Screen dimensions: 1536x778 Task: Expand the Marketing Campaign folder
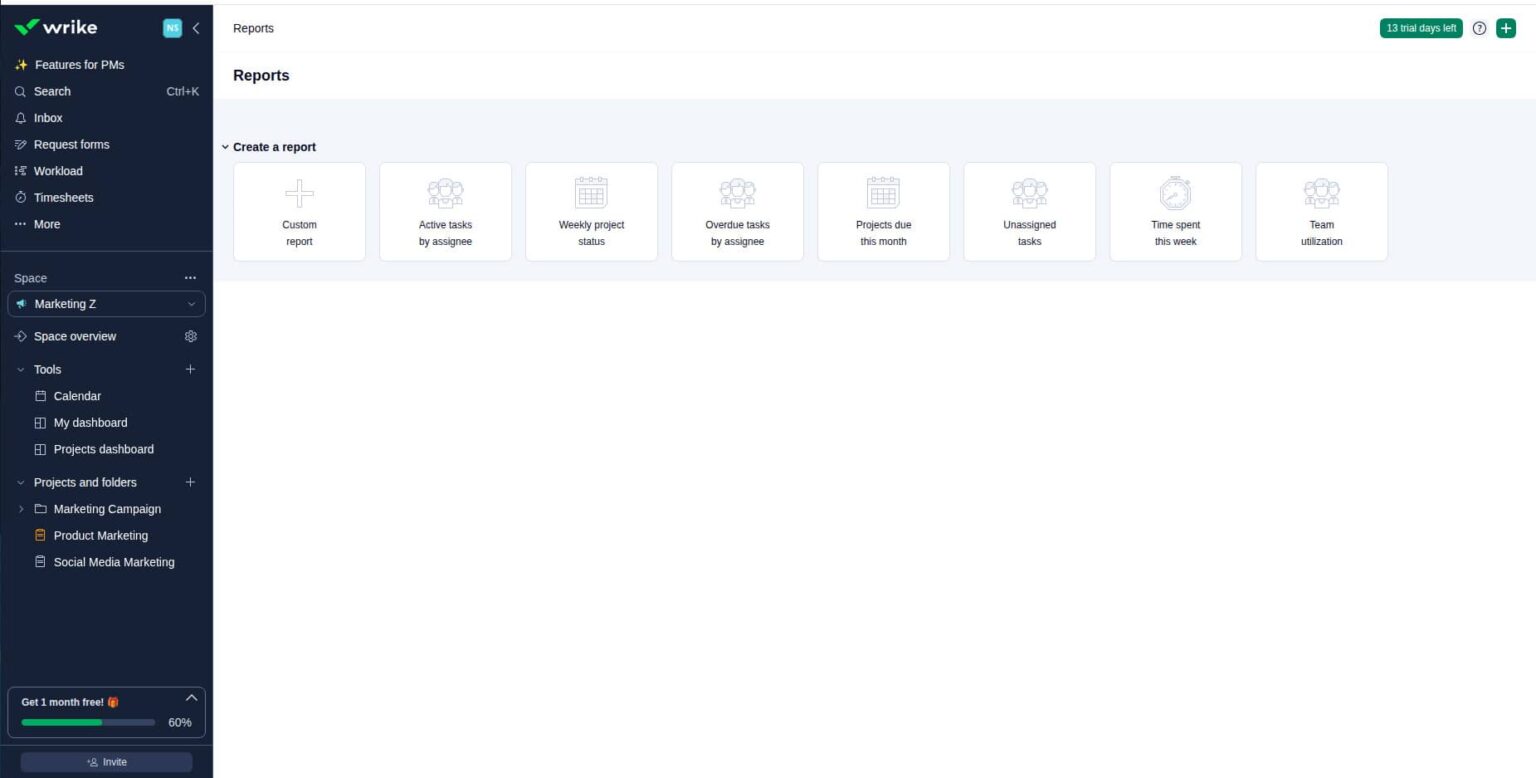[x=21, y=508]
